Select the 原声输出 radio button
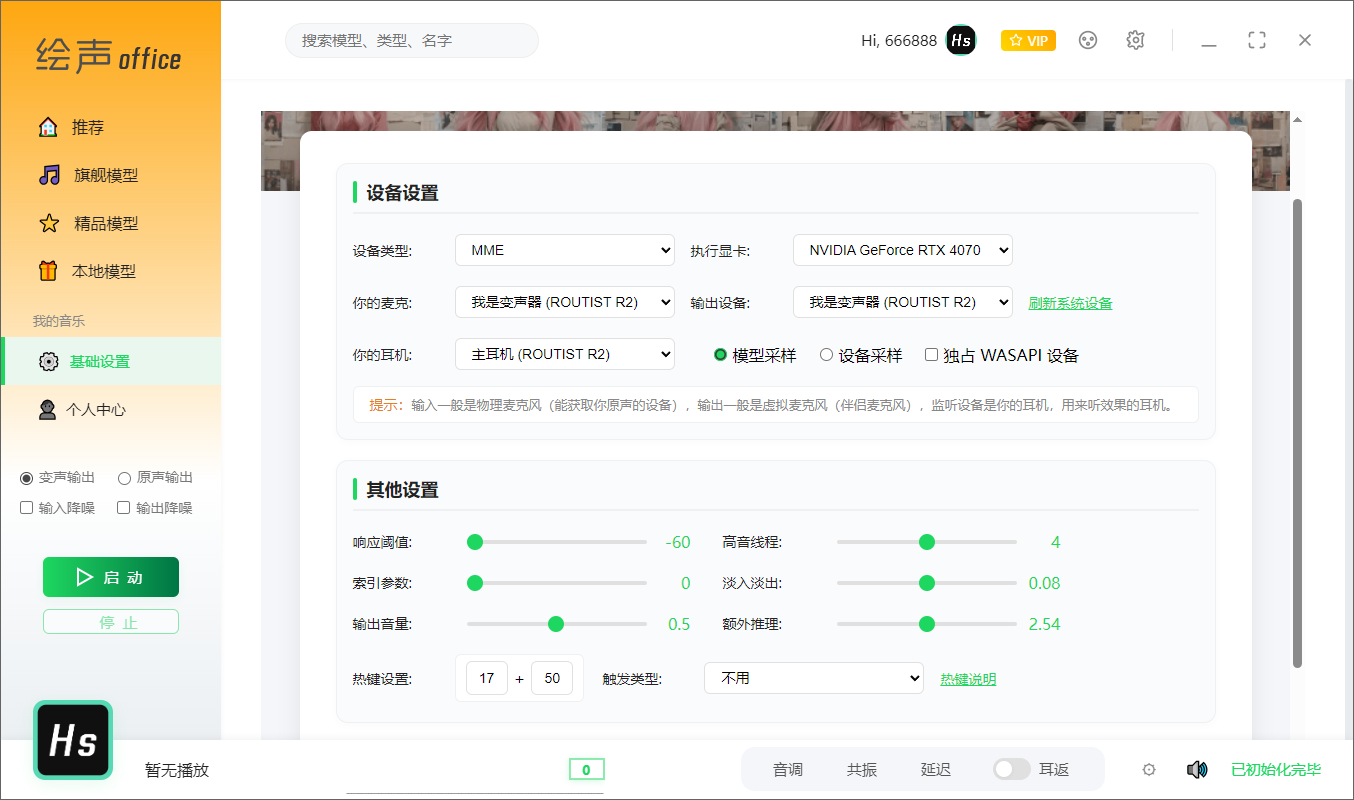1354x800 pixels. tap(125, 478)
